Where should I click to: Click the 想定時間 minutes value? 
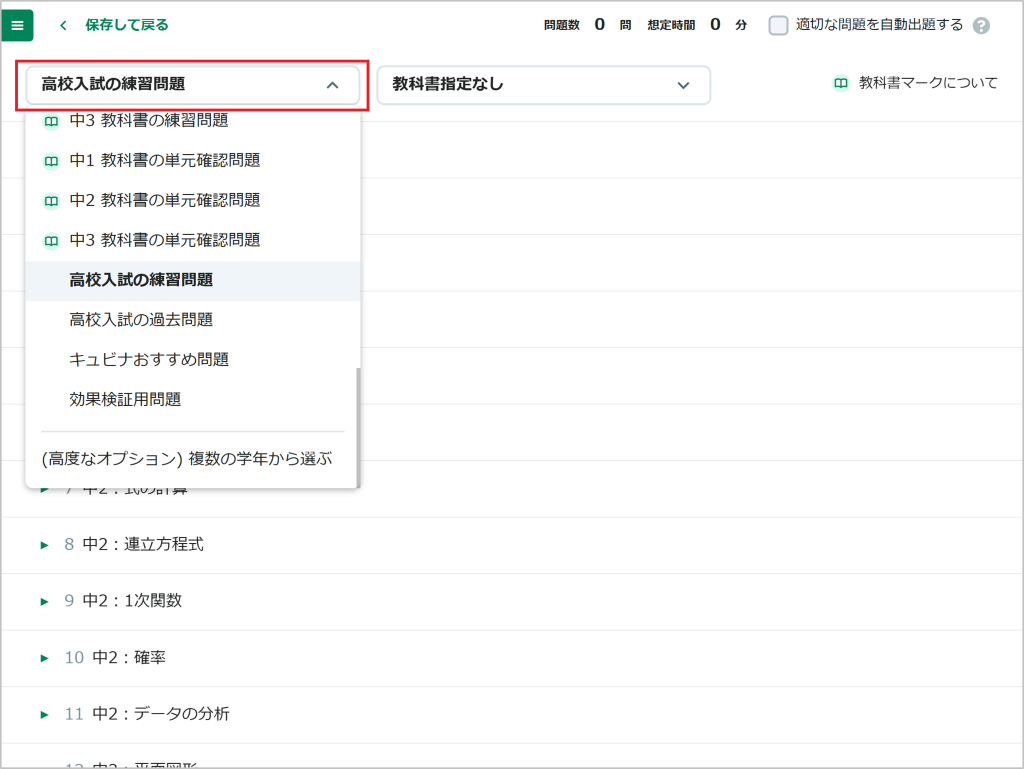(x=715, y=25)
